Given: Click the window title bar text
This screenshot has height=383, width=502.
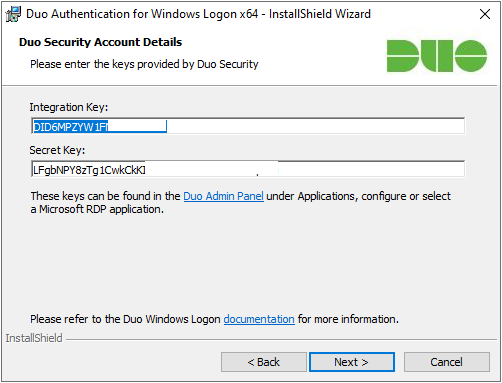Looking at the screenshot, I should [198, 14].
